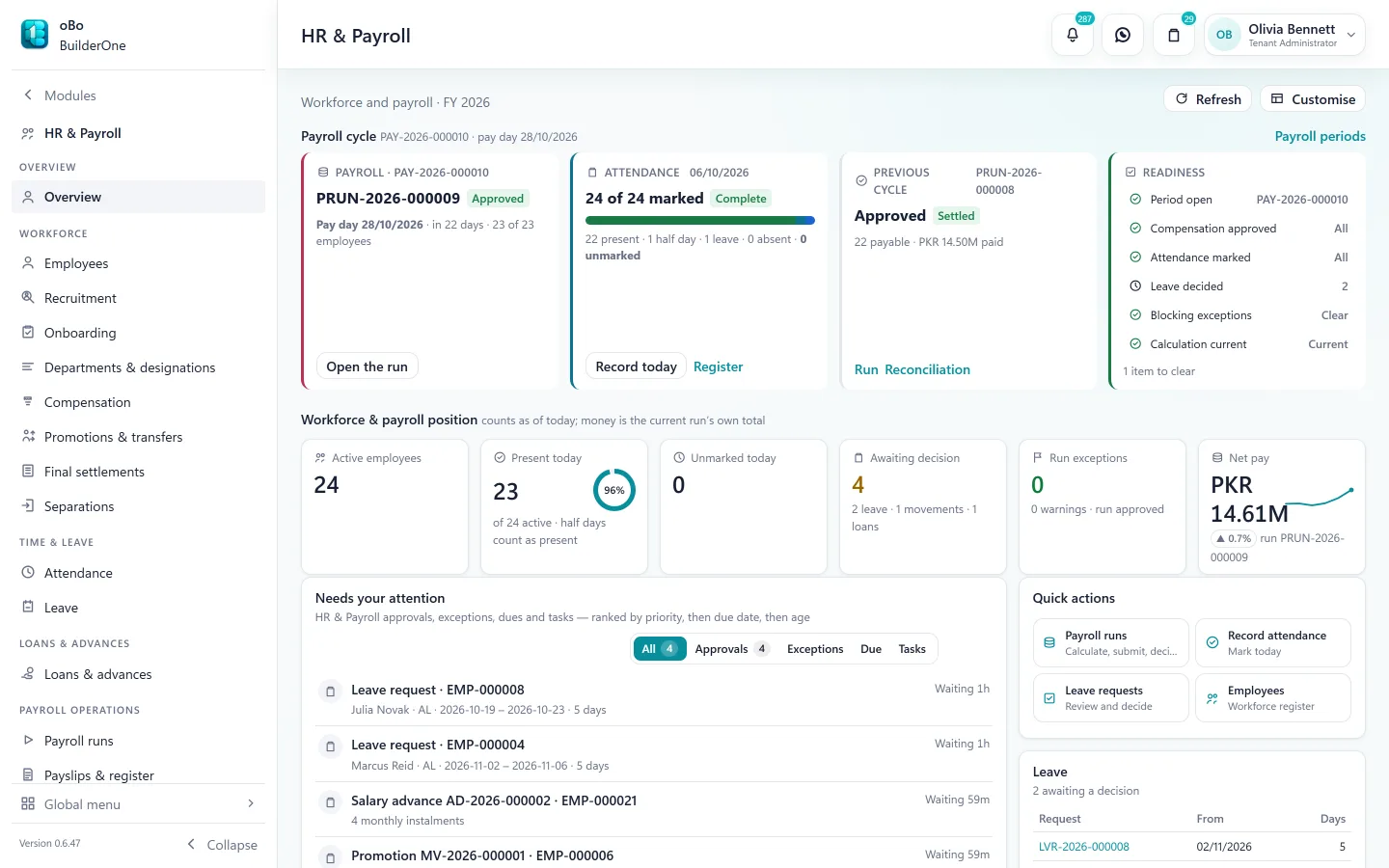Expand the Olivia Bennett account dropdown
The height and width of the screenshot is (868, 1389).
(1285, 35)
